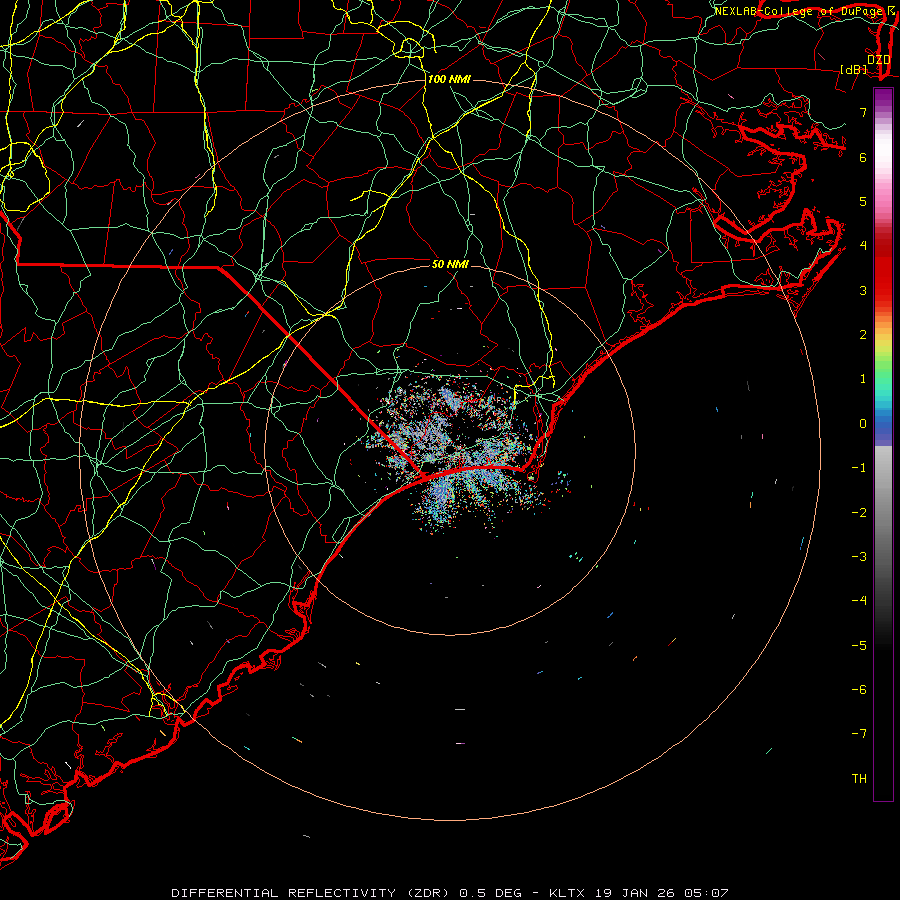Click the 05:07 time stamp

pyautogui.click(x=706, y=893)
